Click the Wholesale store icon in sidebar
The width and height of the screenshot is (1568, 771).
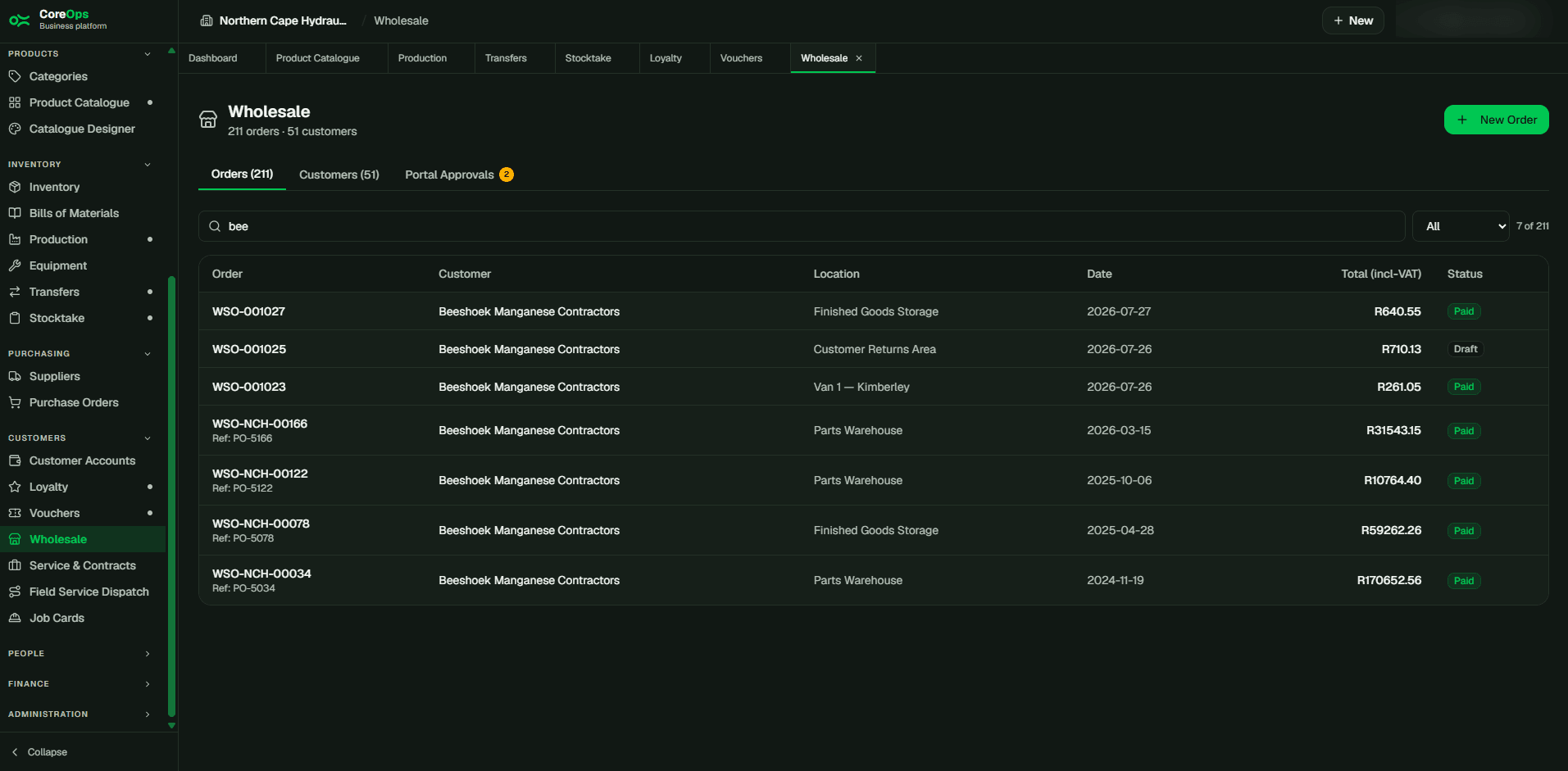coord(15,539)
